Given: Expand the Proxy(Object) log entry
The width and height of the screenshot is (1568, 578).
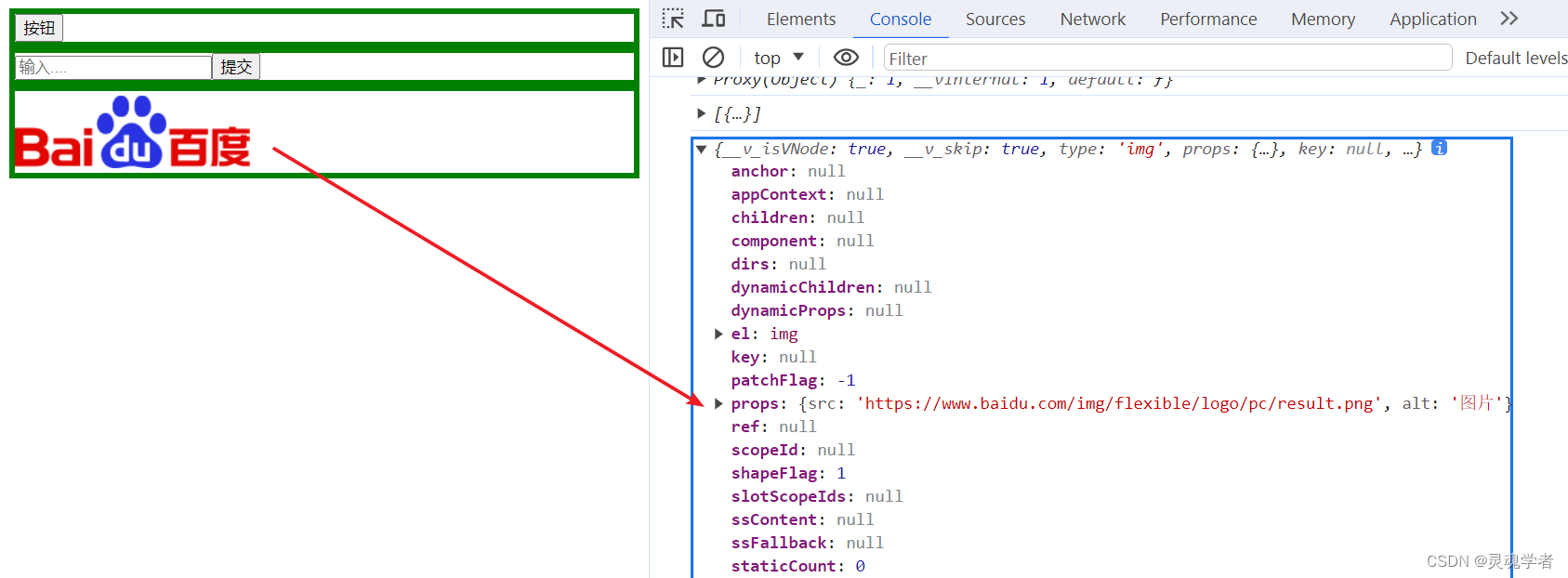Looking at the screenshot, I should coord(702,80).
